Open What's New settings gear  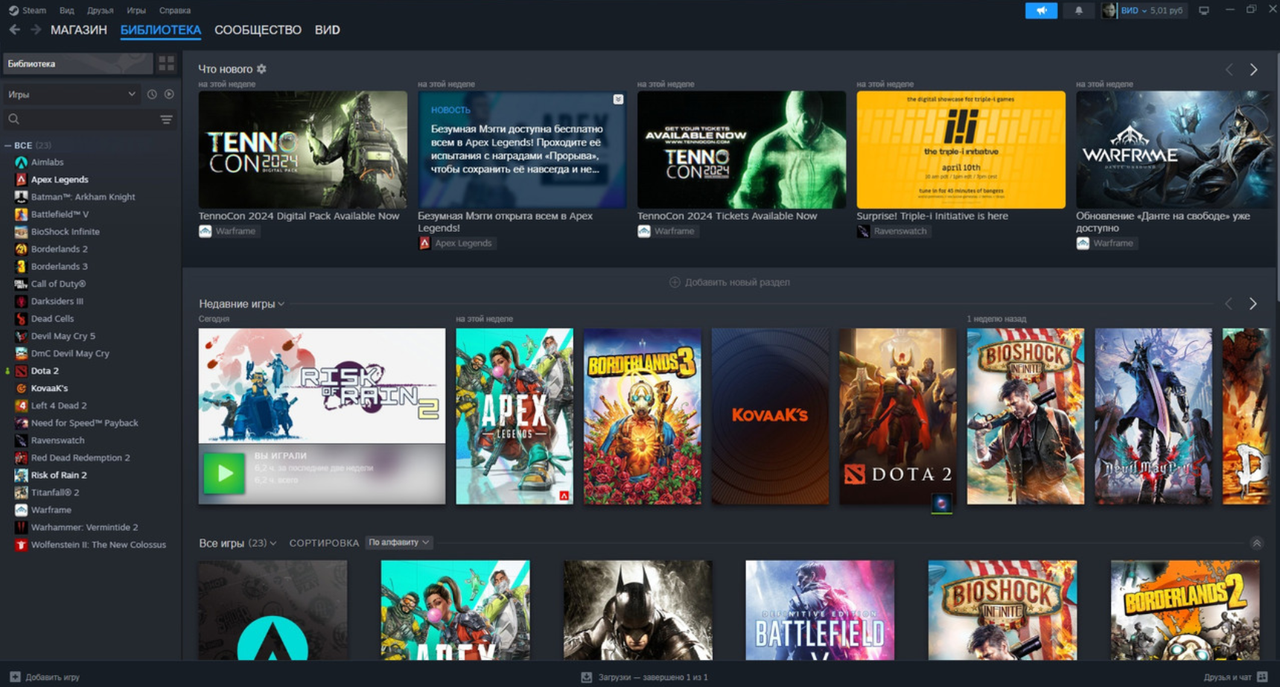point(262,69)
